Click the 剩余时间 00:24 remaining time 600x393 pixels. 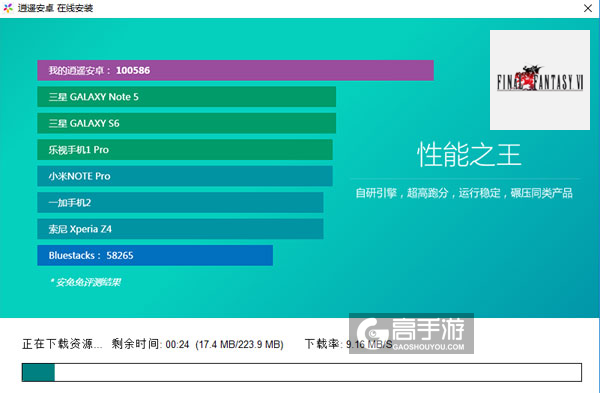tap(150, 344)
